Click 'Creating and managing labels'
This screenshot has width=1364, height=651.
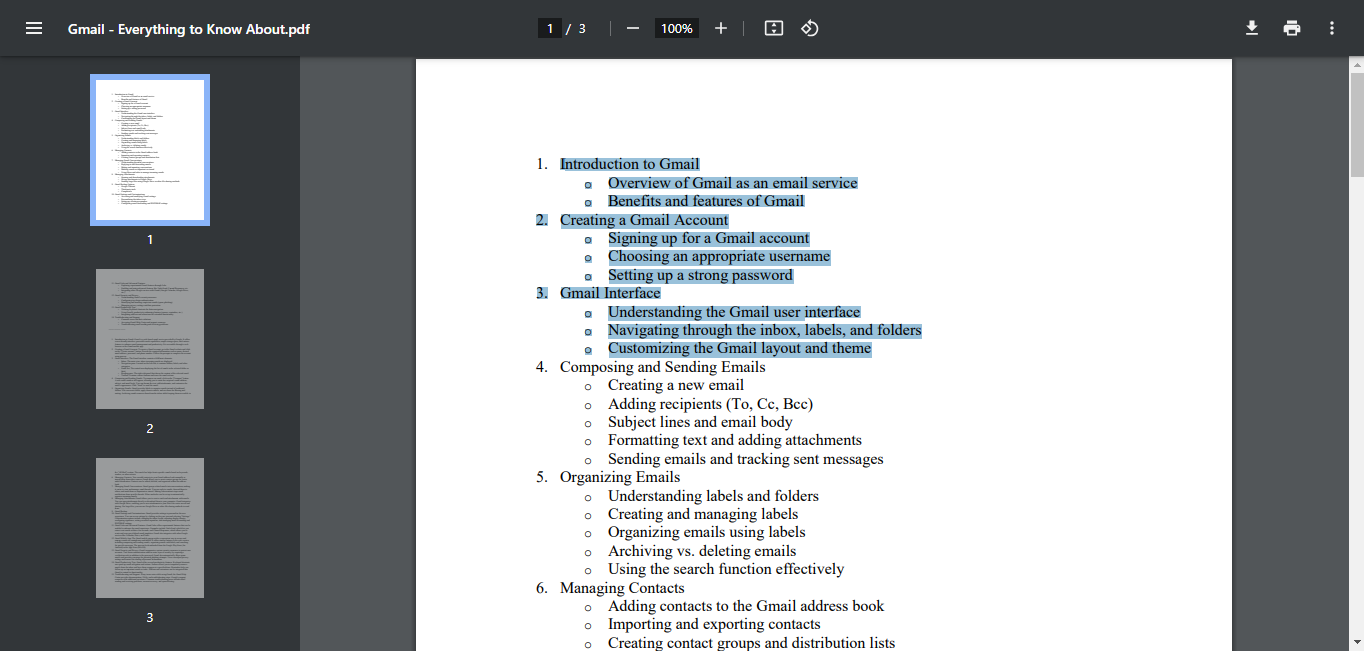(x=703, y=514)
